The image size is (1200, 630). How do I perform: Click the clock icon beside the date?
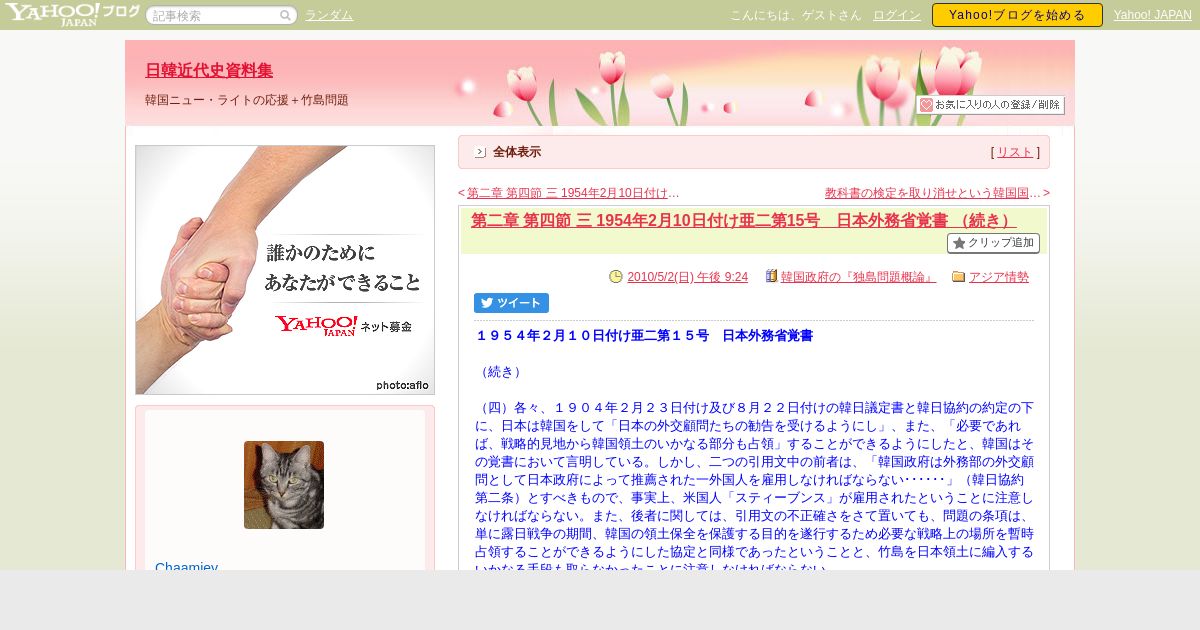[x=616, y=277]
